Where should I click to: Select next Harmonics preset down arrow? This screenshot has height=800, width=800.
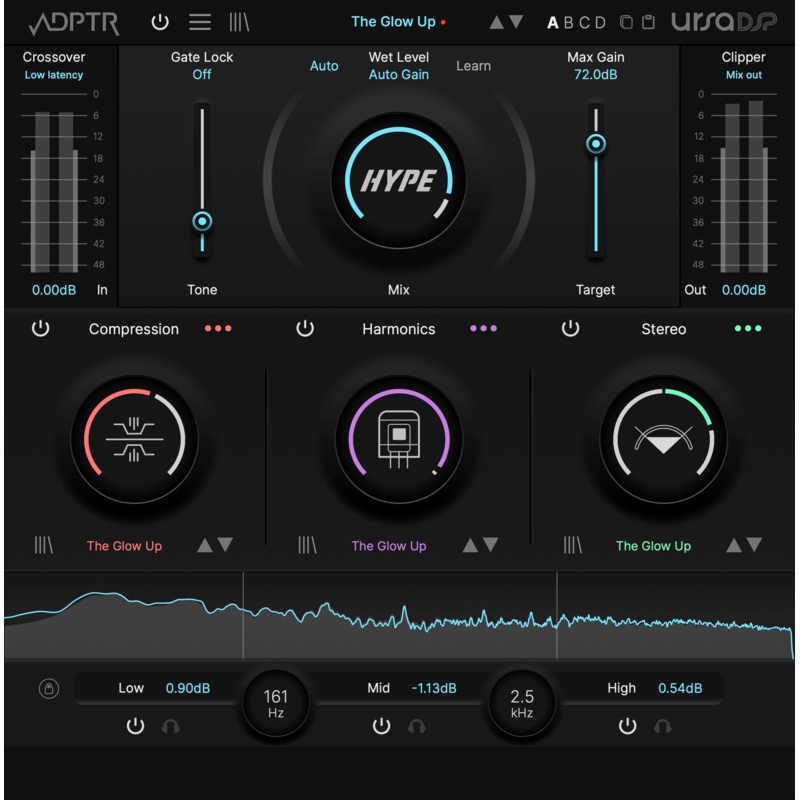(x=490, y=545)
